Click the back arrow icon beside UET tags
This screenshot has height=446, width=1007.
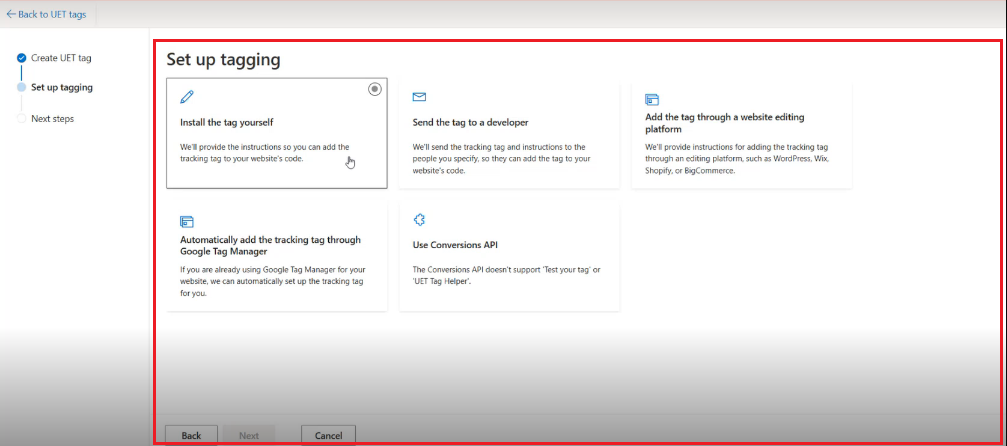tap(10, 14)
